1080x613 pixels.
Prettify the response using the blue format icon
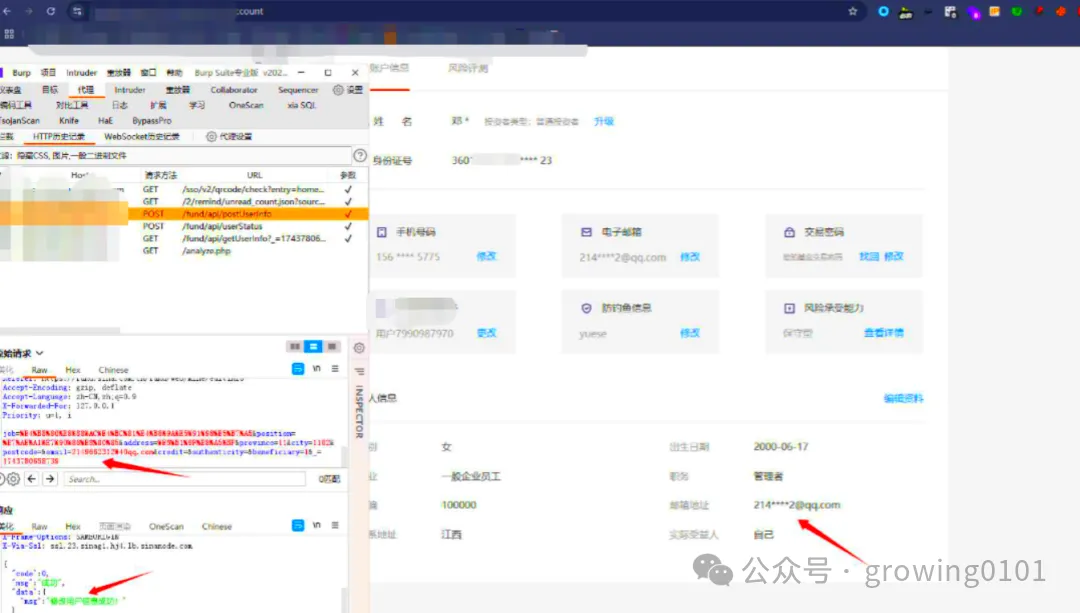(297, 525)
